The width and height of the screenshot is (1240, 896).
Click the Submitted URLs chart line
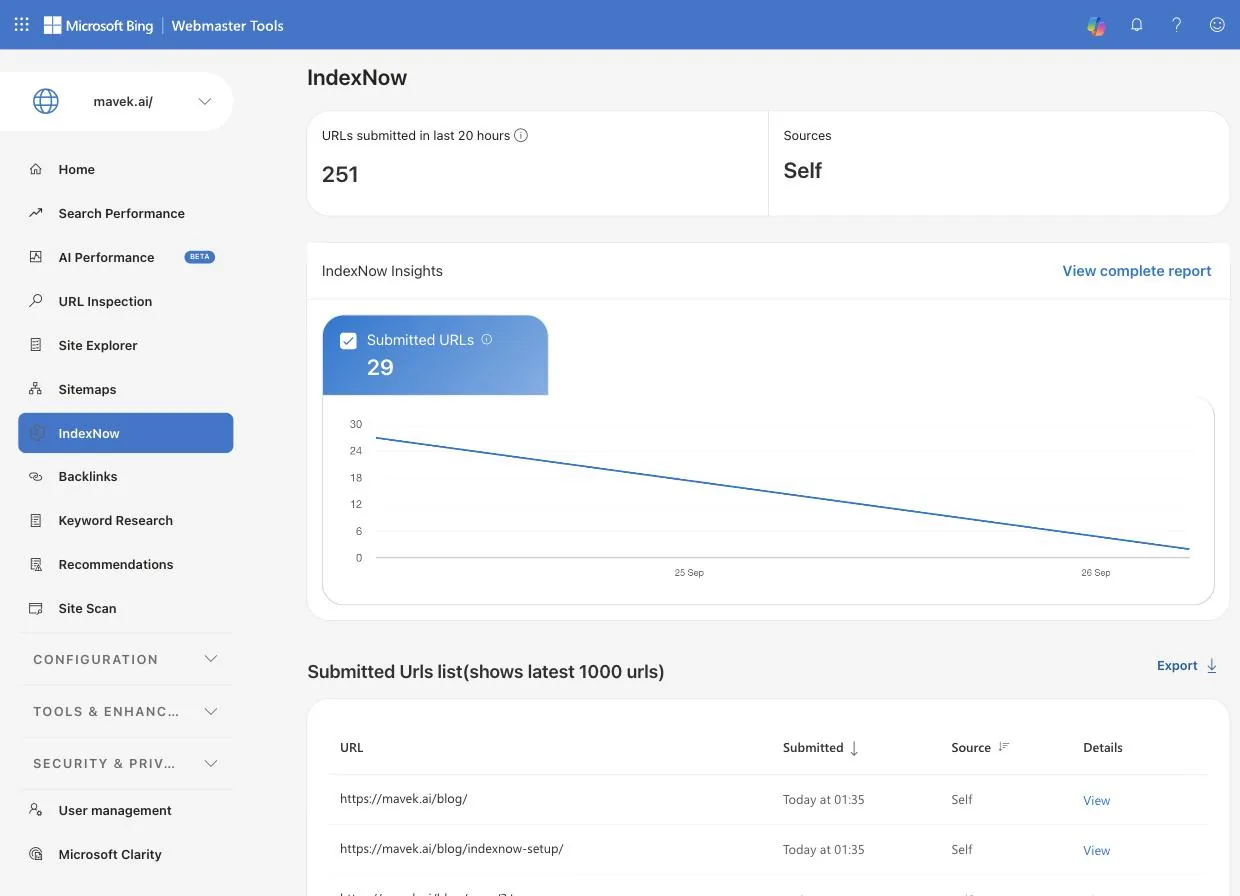click(783, 493)
